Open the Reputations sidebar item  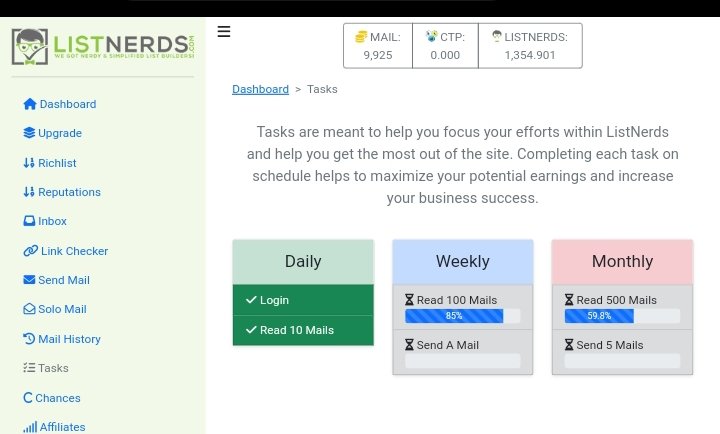62,192
